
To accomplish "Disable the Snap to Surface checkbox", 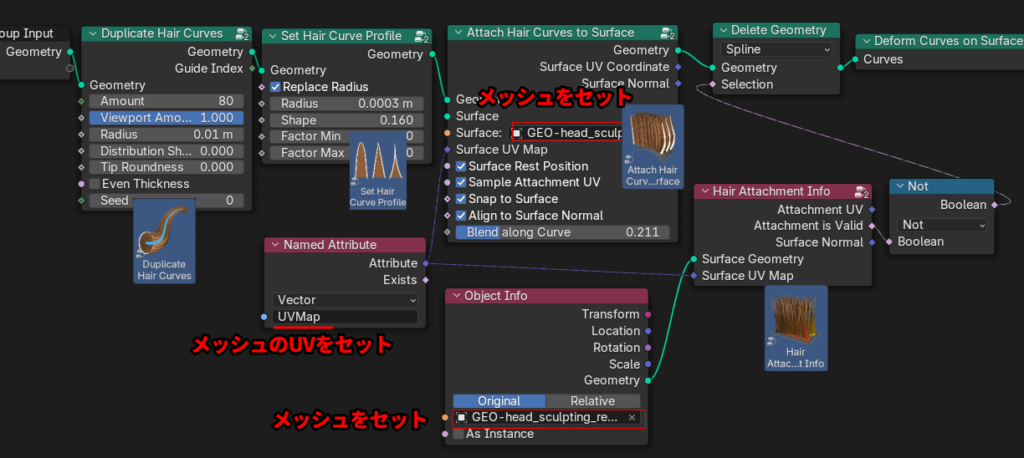I will click(x=461, y=199).
